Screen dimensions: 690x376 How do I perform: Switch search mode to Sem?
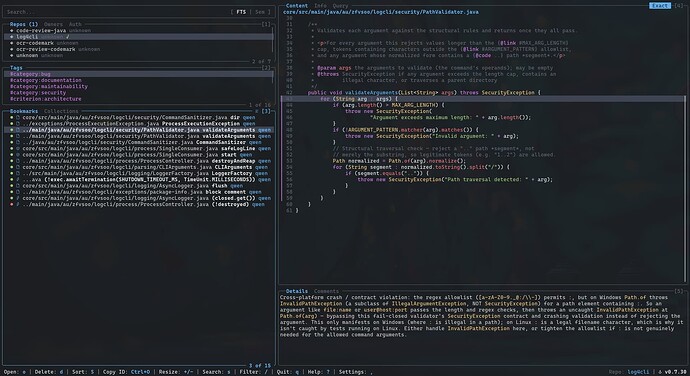pyautogui.click(x=260, y=12)
